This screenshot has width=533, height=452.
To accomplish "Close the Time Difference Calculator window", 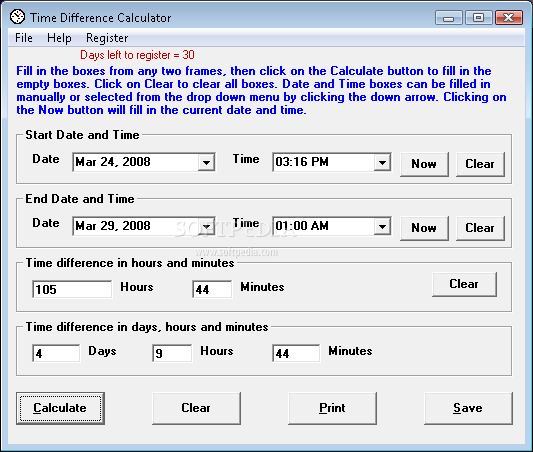I will click(509, 18).
